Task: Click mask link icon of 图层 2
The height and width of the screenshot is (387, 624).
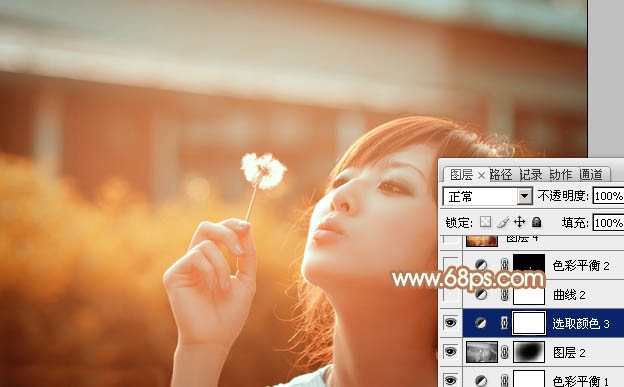Action: tap(504, 352)
